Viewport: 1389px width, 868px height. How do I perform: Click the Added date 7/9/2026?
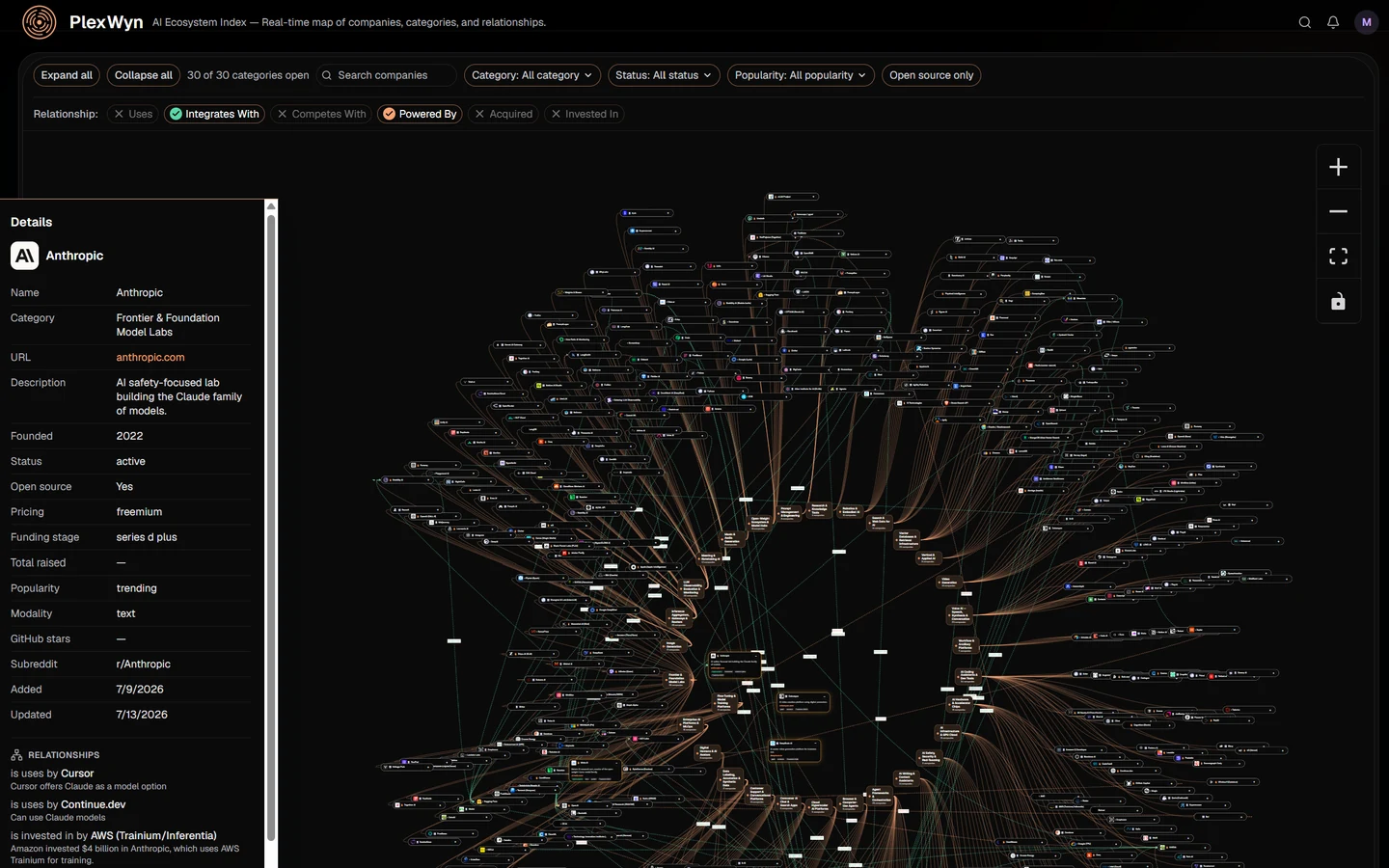[x=140, y=690]
